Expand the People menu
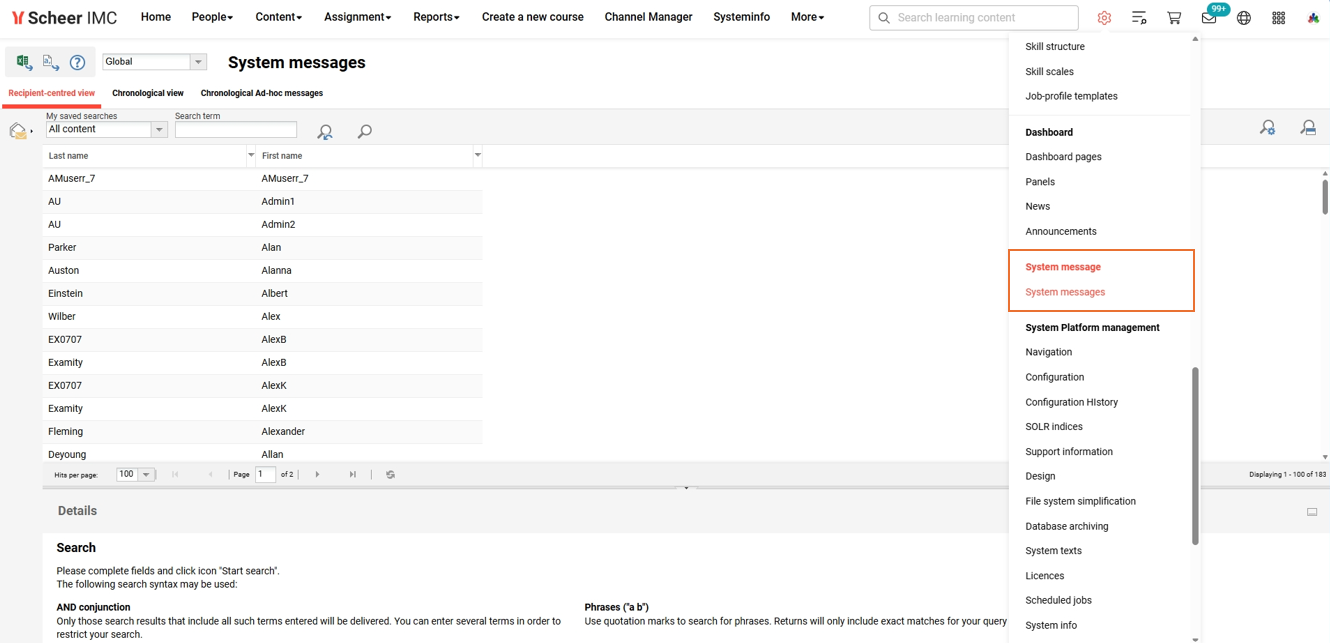 point(212,17)
